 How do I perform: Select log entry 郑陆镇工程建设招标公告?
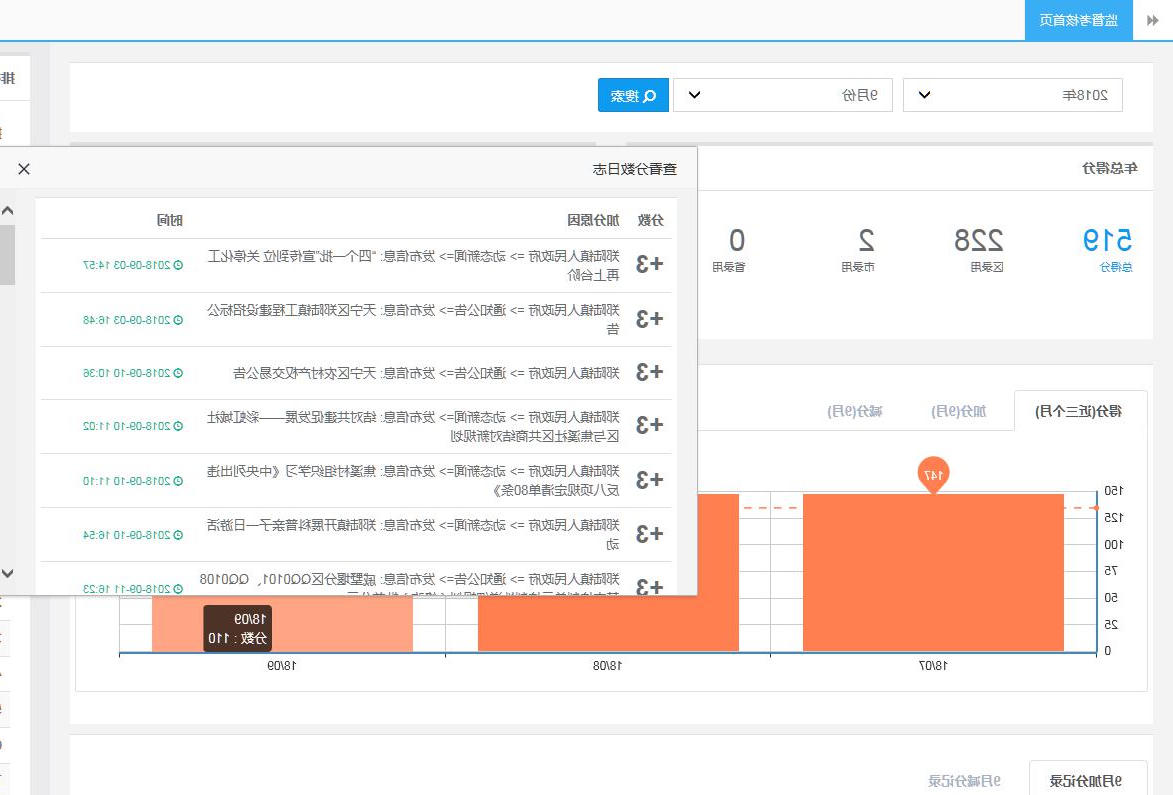coord(356,319)
